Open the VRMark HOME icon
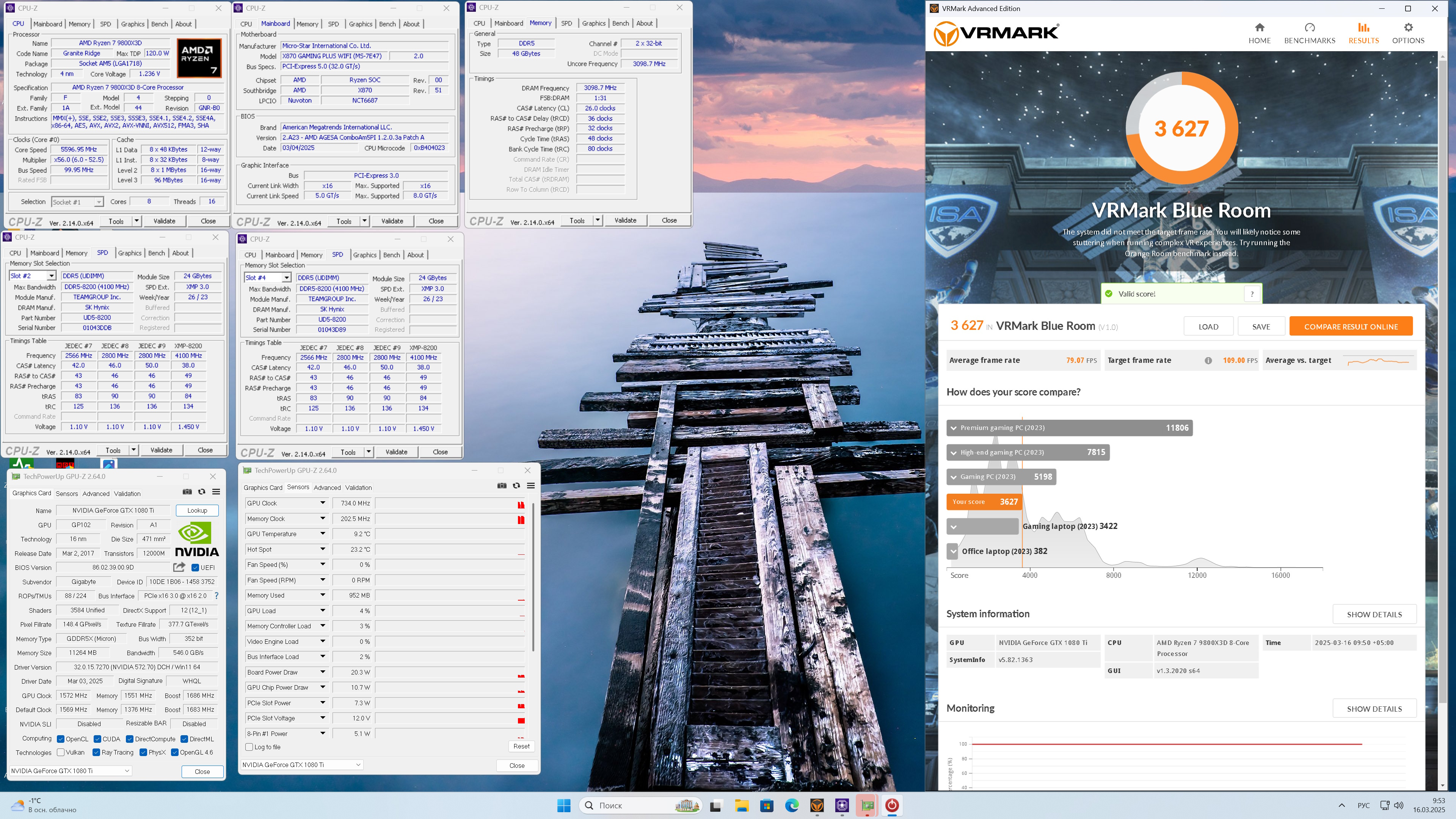Viewport: 1456px width, 819px height. [1259, 27]
